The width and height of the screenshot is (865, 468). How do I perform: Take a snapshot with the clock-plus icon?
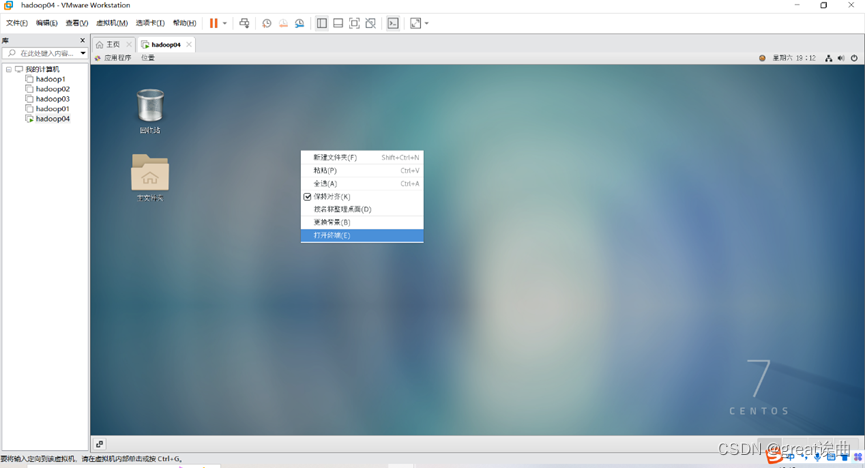(266, 23)
